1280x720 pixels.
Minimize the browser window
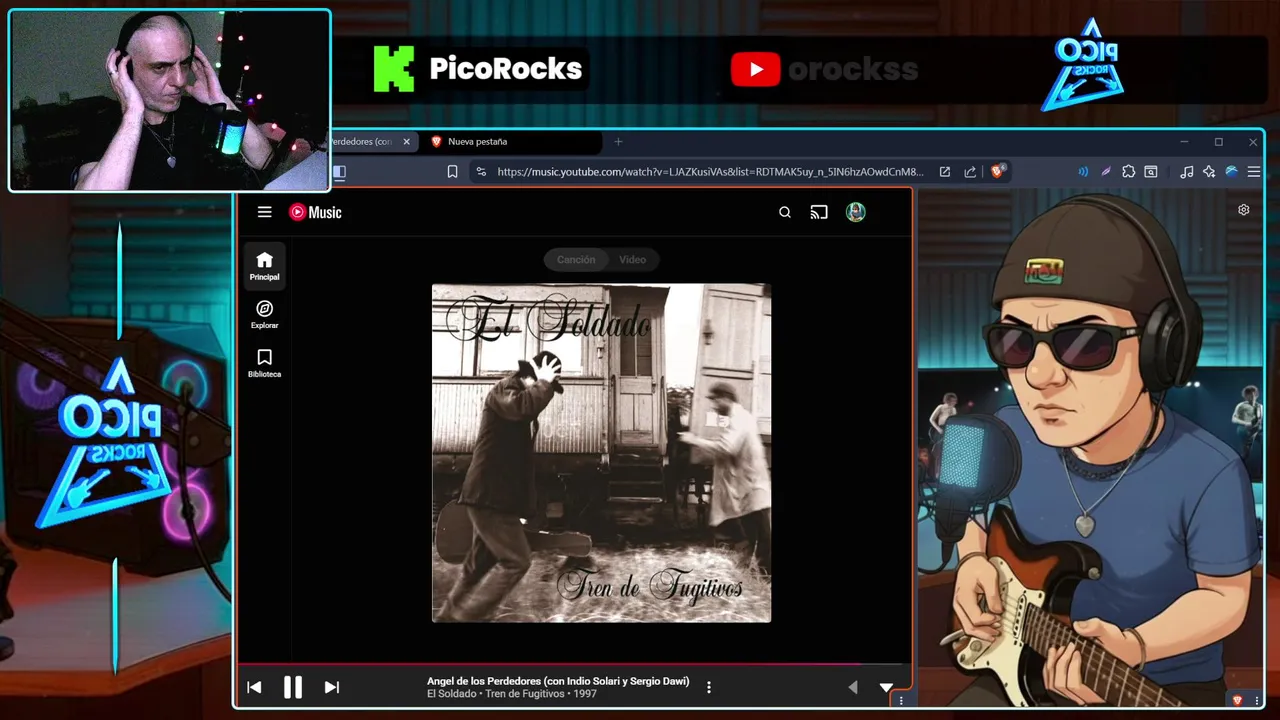point(1184,142)
